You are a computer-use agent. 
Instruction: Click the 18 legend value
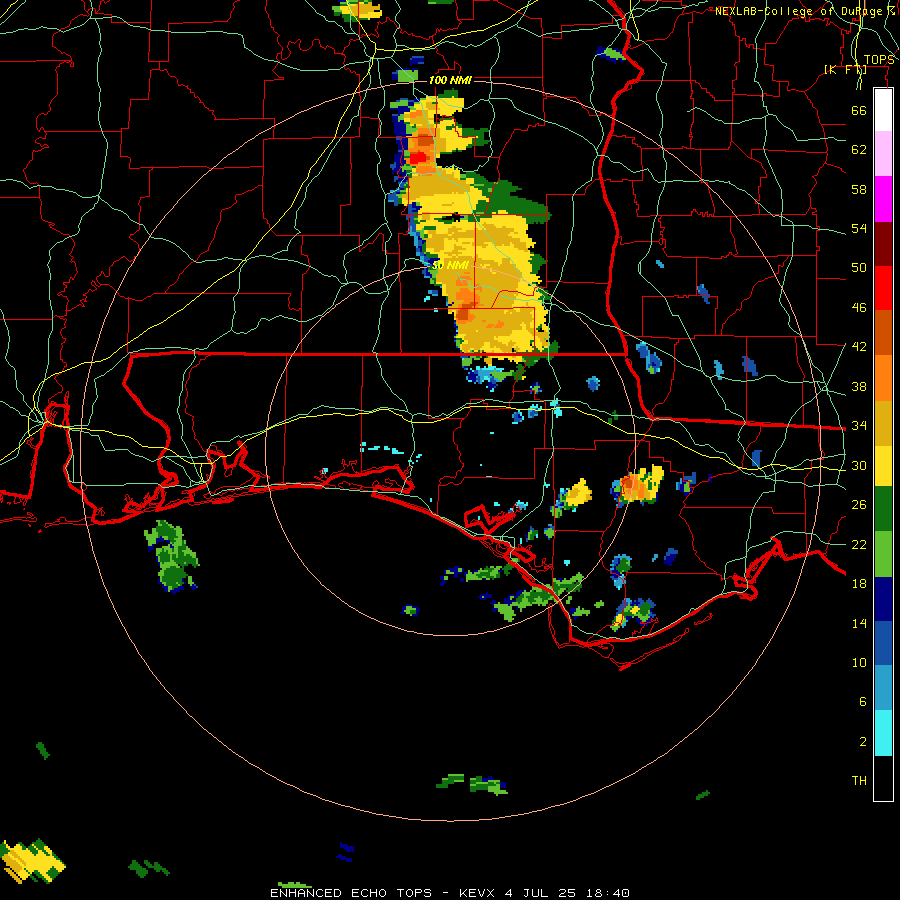[x=859, y=584]
